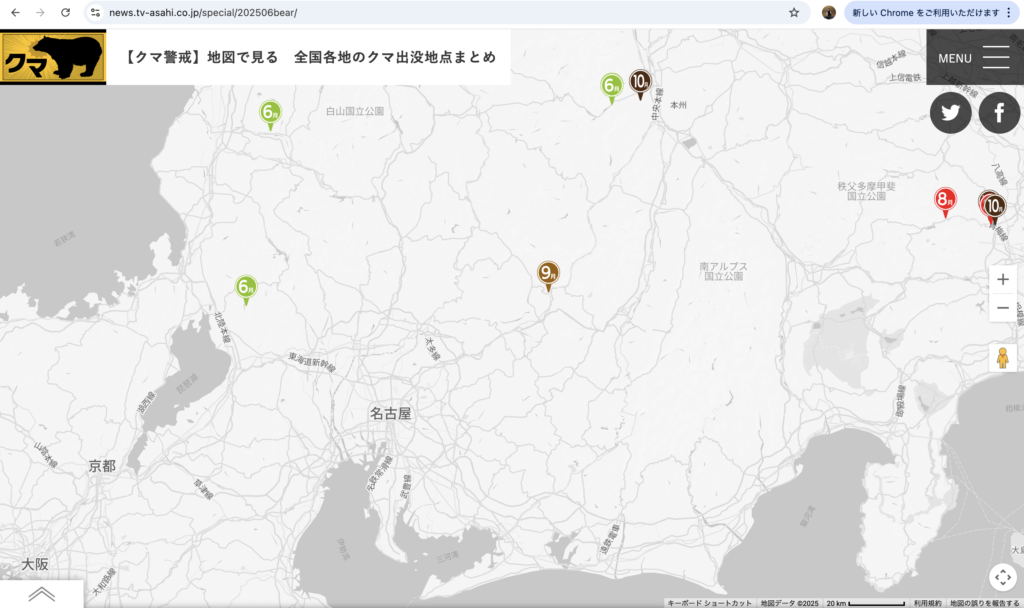Share the page via Facebook icon
The image size is (1024, 608).
coord(999,112)
